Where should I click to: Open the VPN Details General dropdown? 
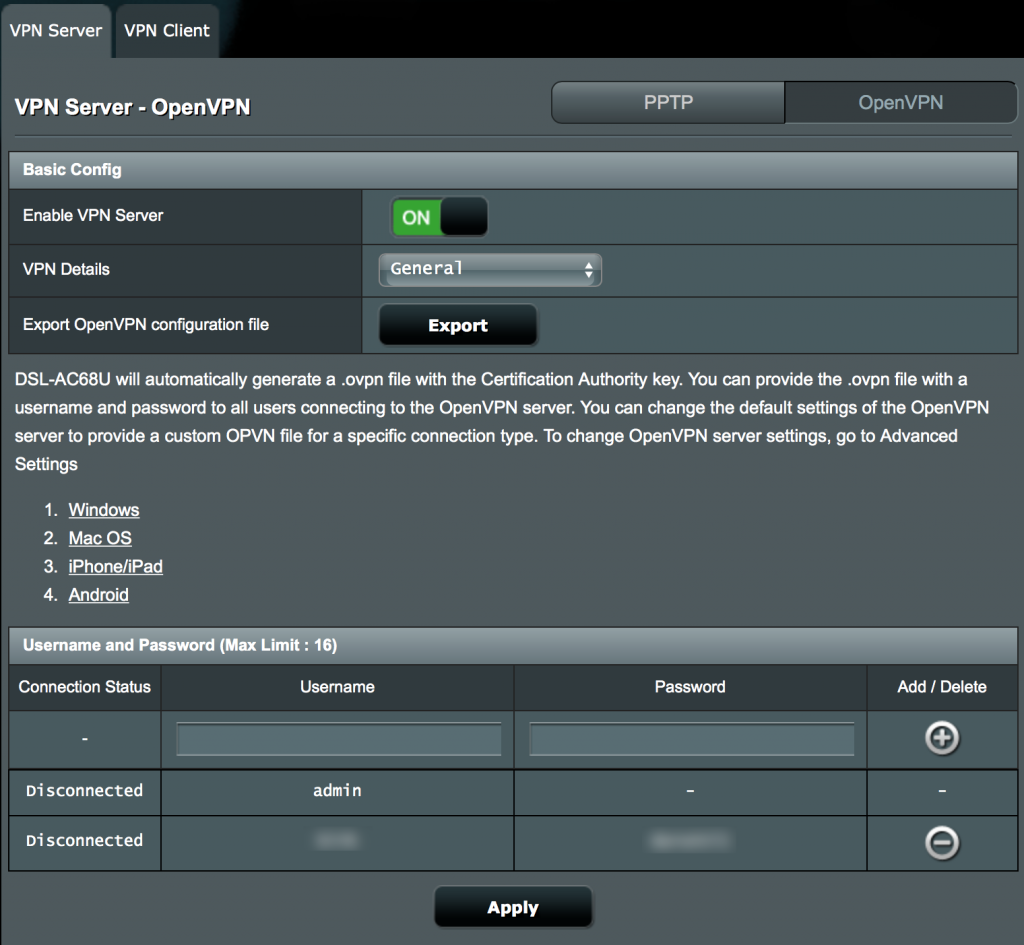(x=490, y=269)
